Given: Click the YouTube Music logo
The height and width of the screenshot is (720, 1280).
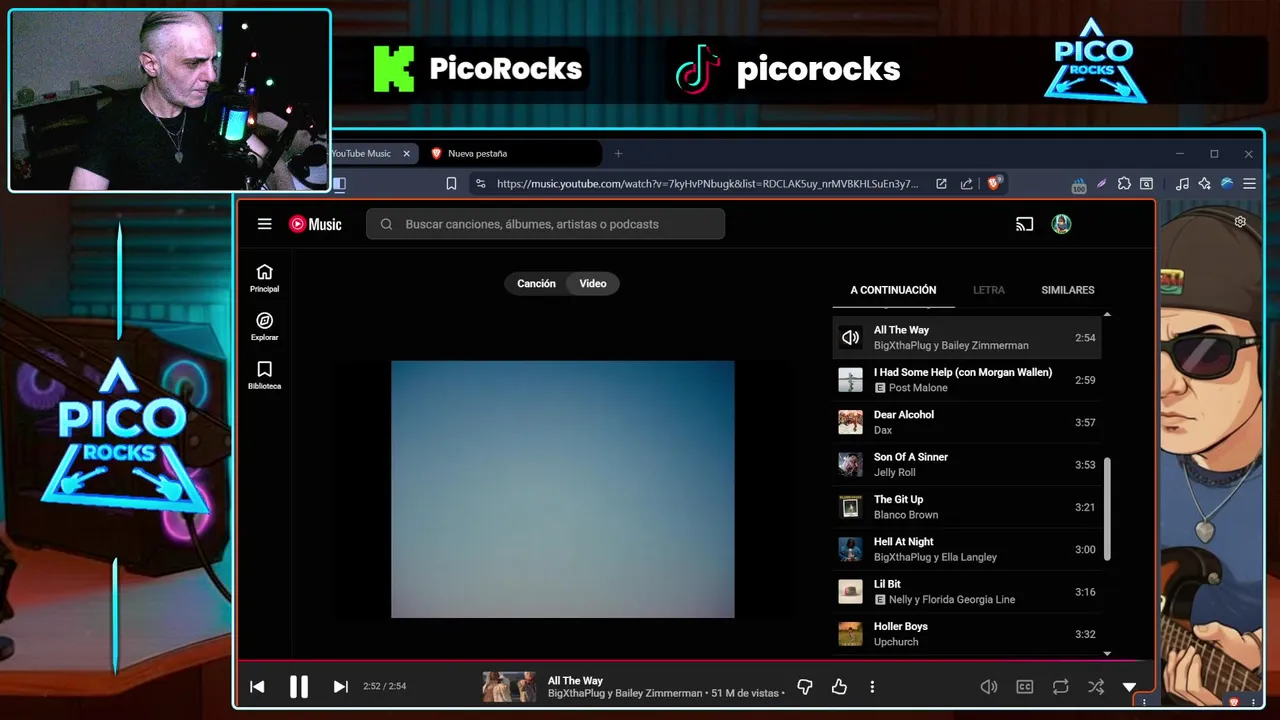Looking at the screenshot, I should pos(315,224).
